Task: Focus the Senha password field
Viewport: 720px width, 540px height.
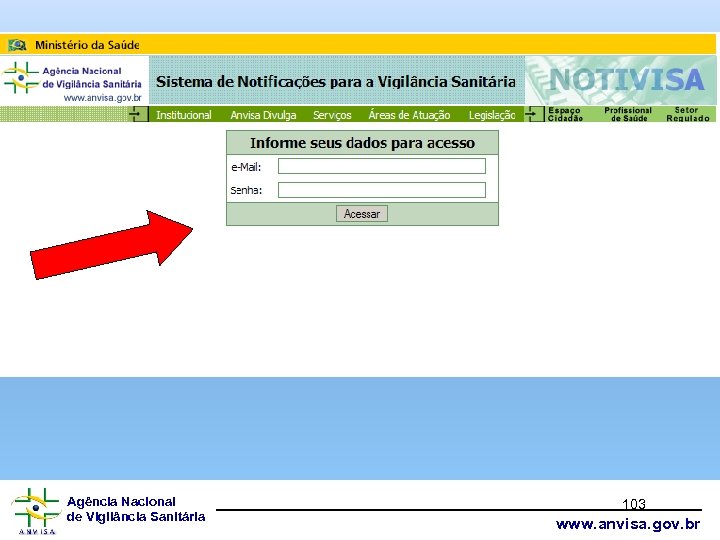Action: 382,190
